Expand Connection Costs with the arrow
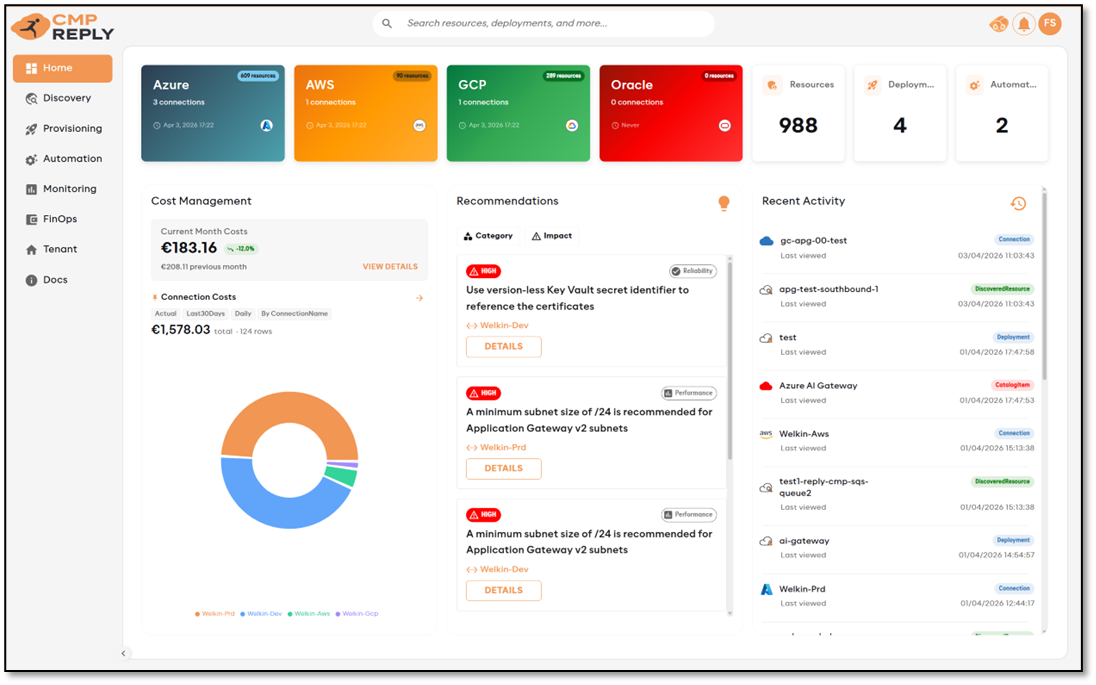 [419, 298]
